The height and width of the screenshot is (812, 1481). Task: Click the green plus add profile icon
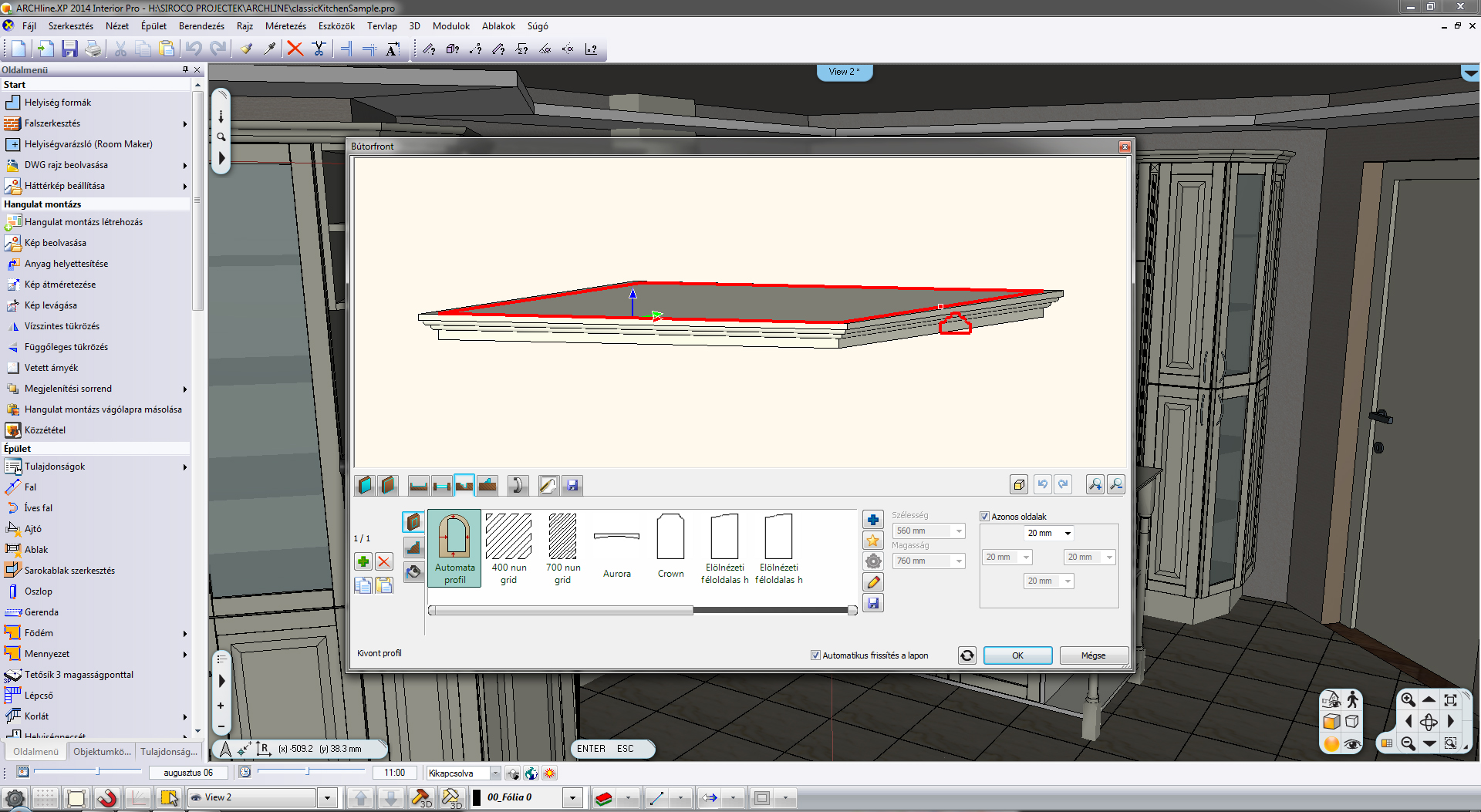(x=363, y=561)
